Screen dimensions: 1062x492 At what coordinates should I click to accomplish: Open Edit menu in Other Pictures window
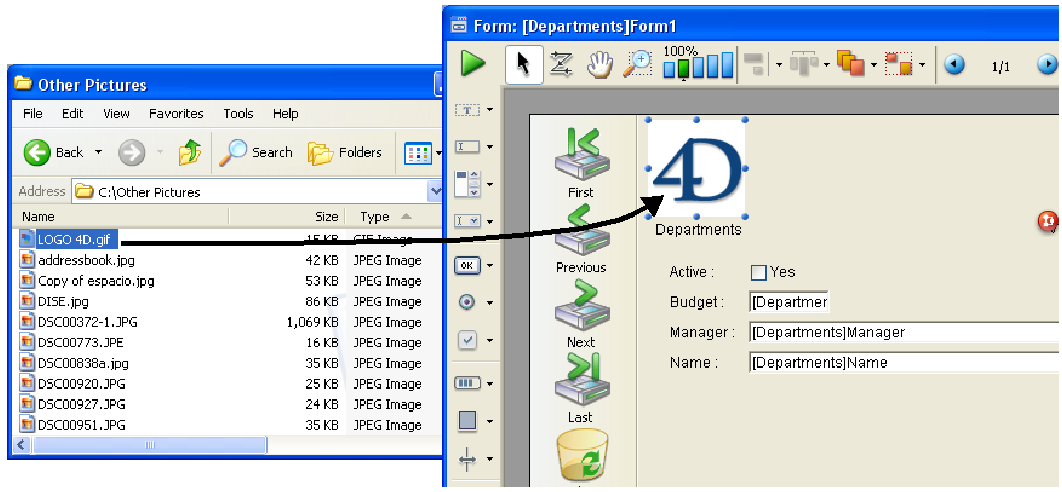72,114
